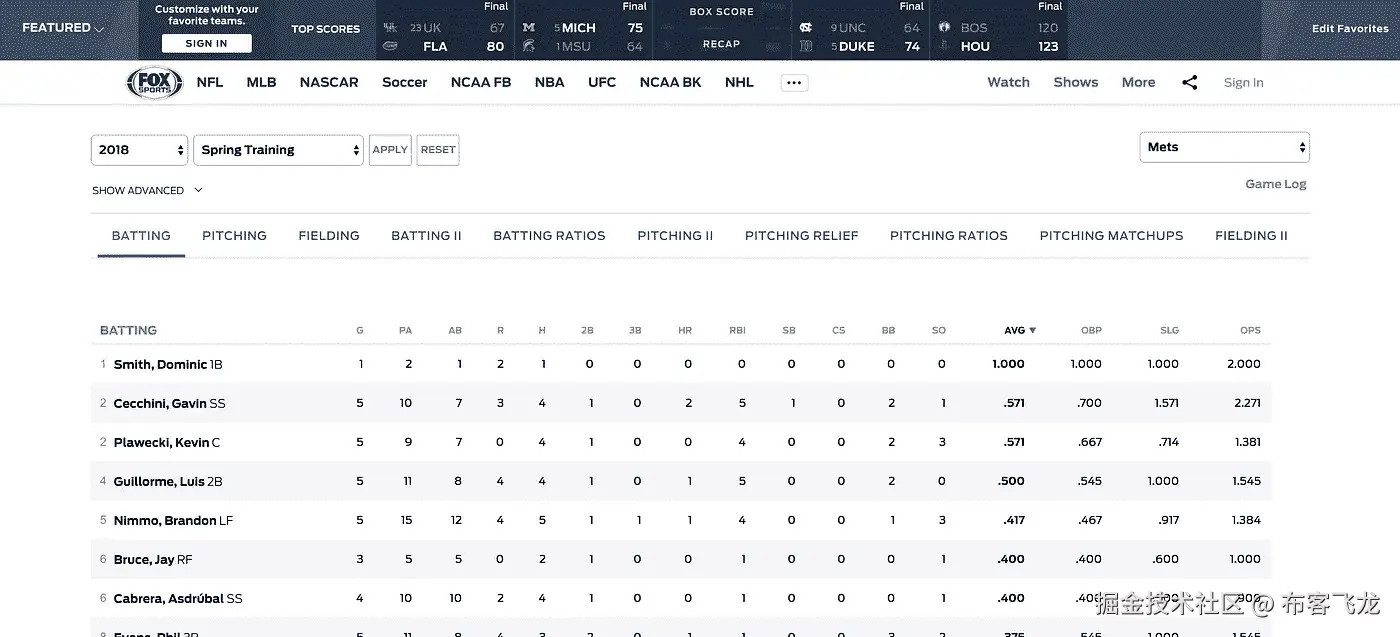Switch to the Pitching tab
The height and width of the screenshot is (637, 1400).
234,236
